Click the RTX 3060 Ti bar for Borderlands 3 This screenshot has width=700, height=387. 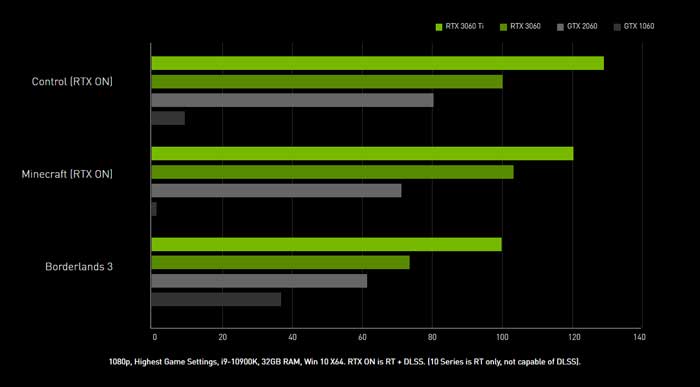point(327,244)
